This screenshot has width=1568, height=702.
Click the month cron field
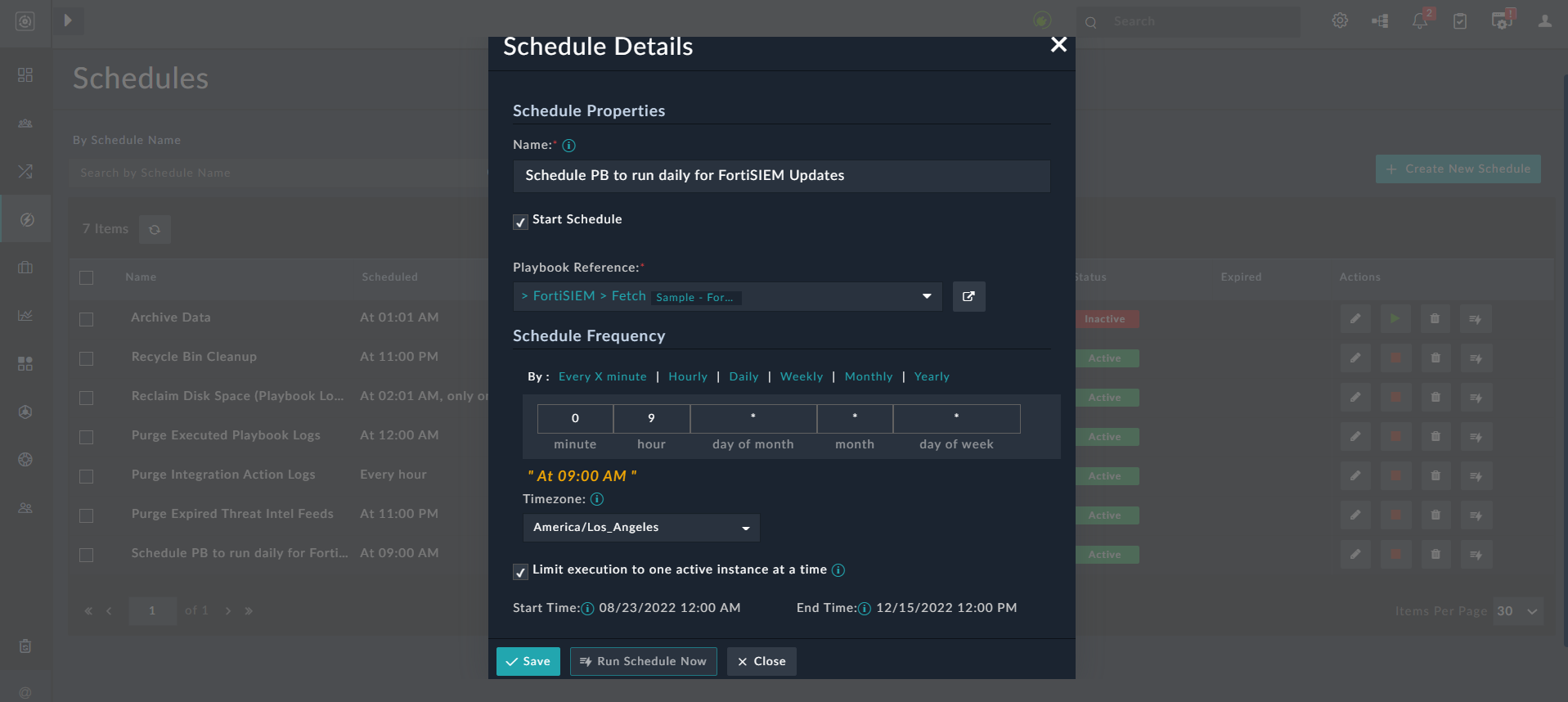855,418
